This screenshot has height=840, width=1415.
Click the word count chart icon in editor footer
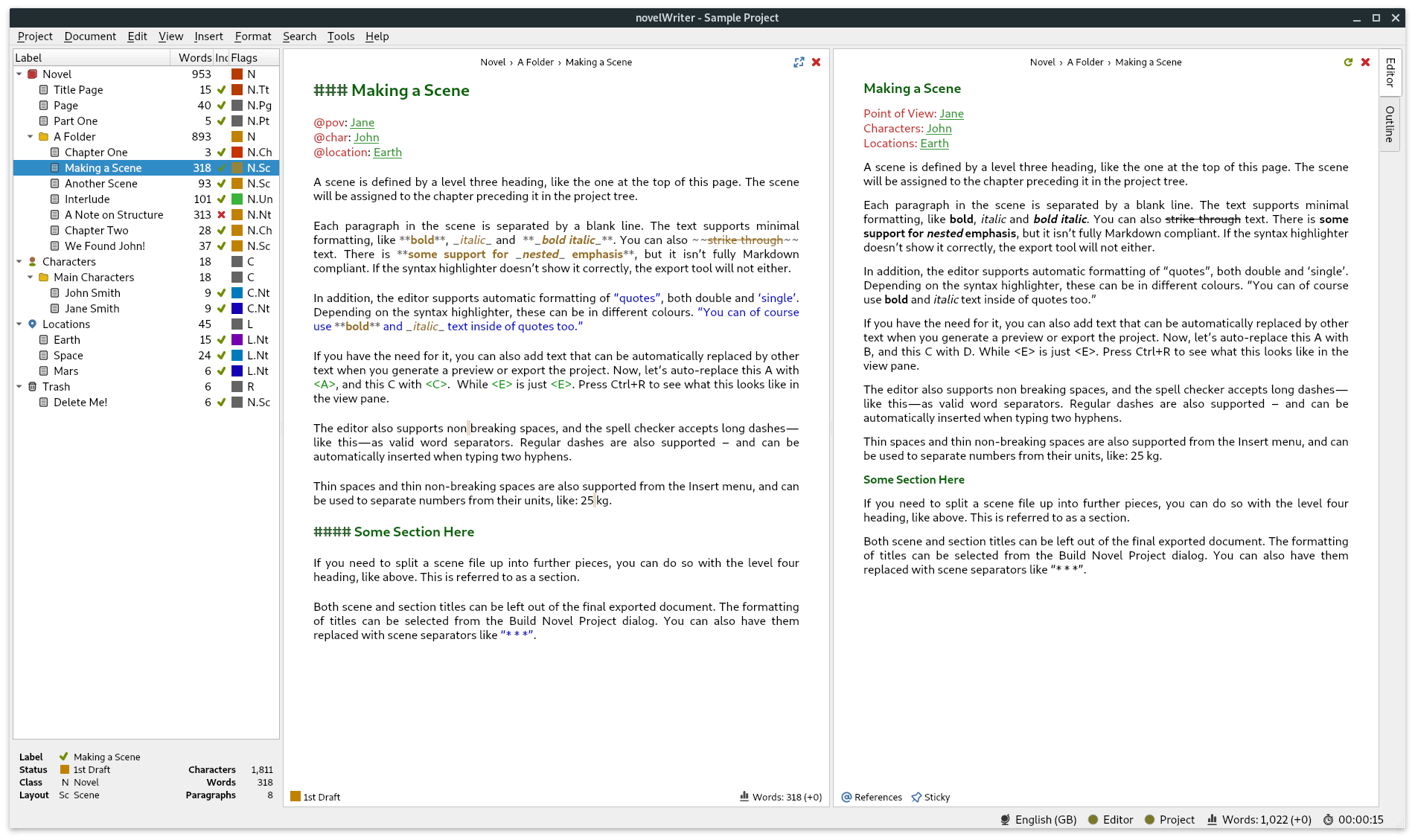pos(744,796)
